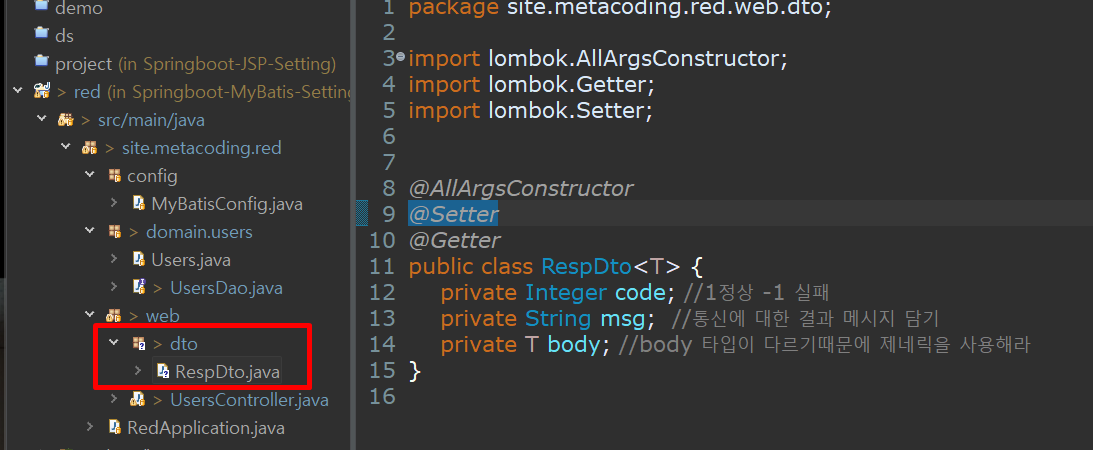Collapse the site.metacoding.red package
1093x450 pixels.
click(x=66, y=147)
